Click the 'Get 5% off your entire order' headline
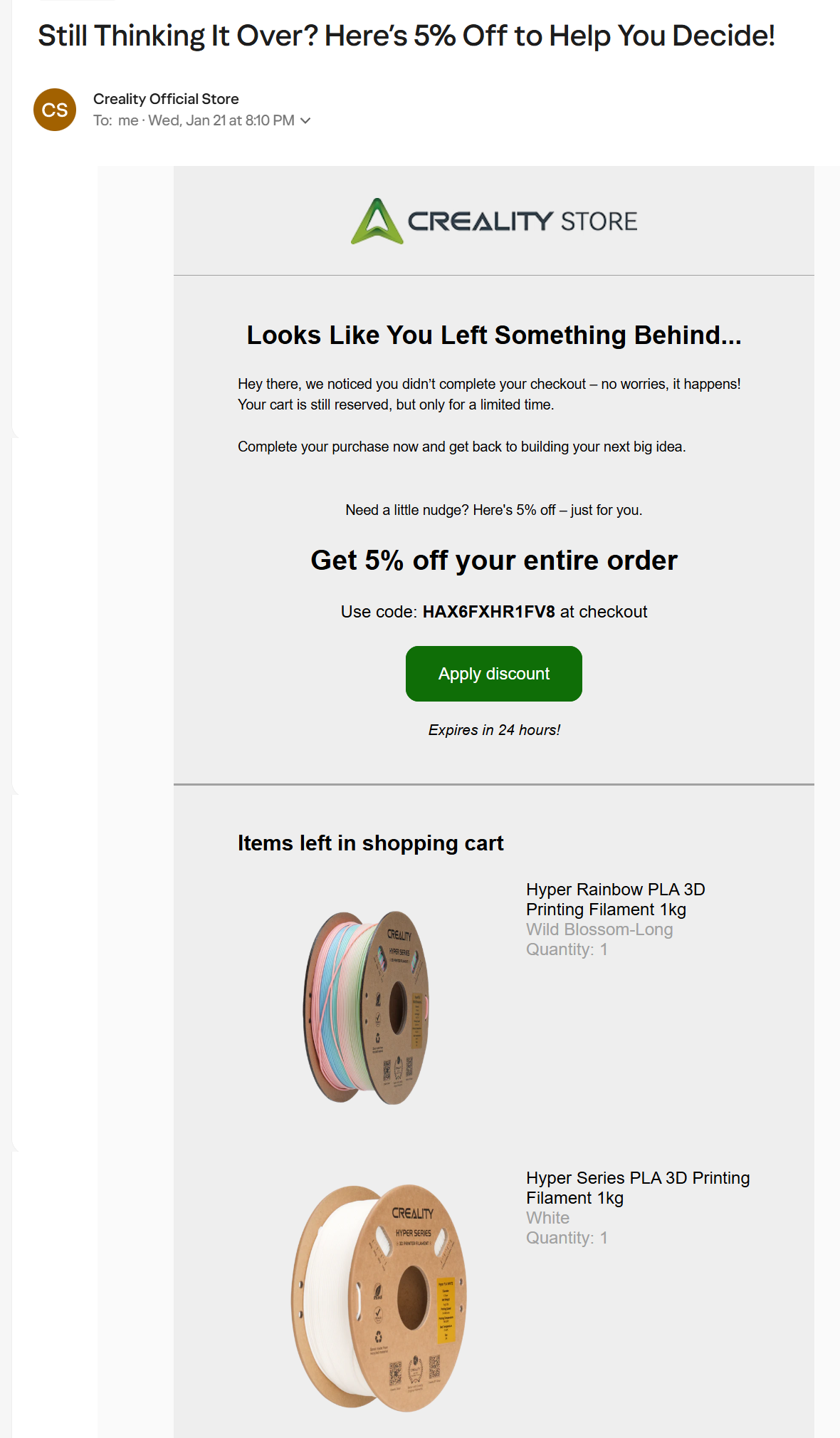The image size is (840, 1438). [494, 561]
